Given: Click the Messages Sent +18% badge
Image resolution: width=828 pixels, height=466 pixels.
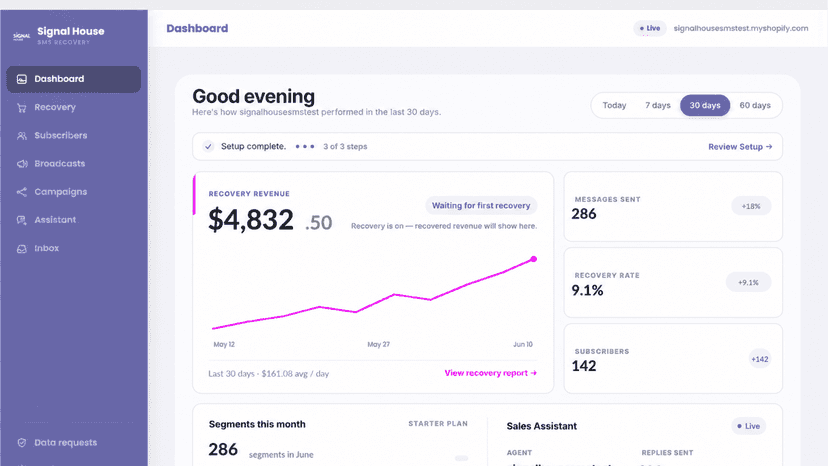Looking at the screenshot, I should coord(751,206).
